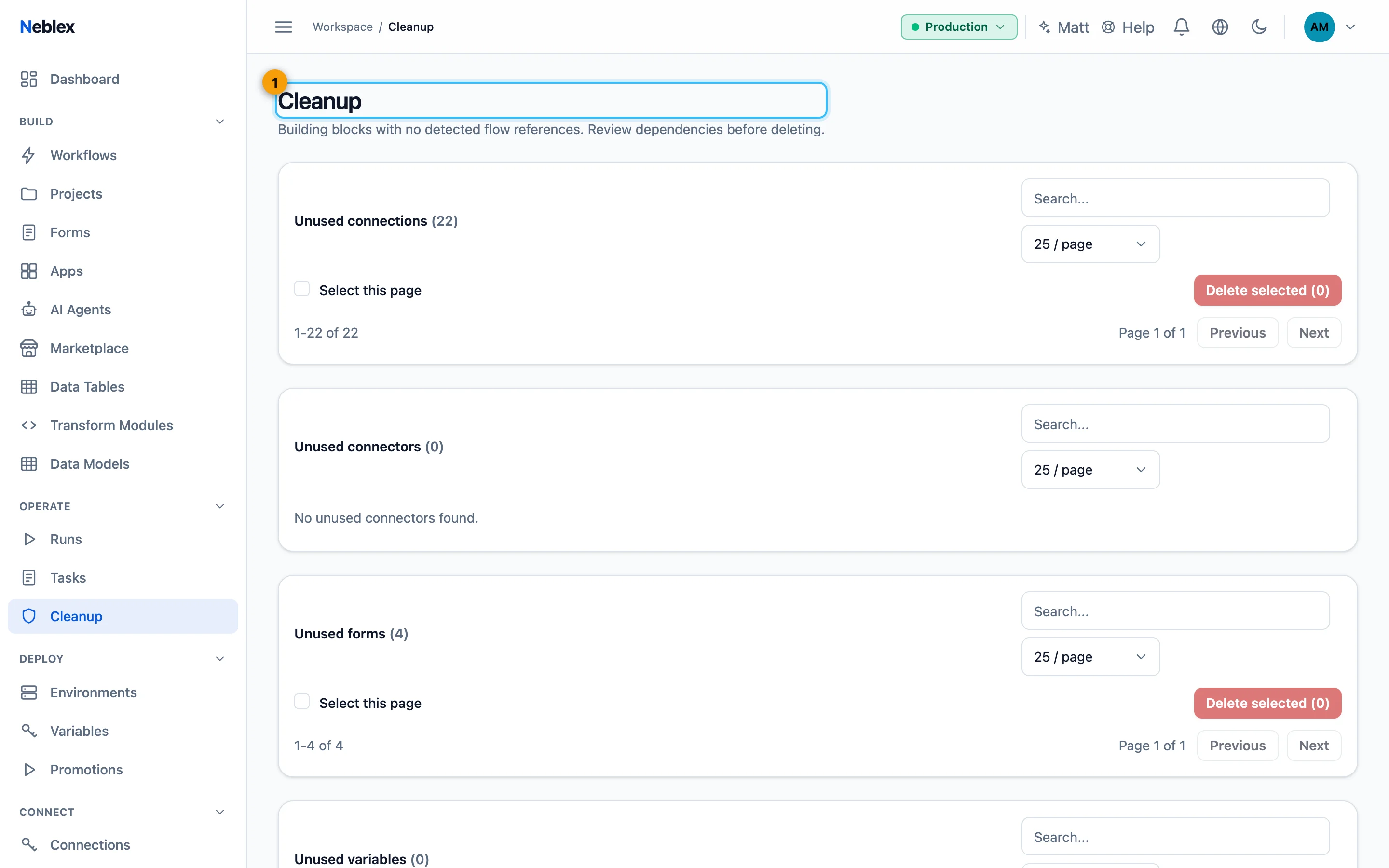
Task: Click the AM user avatar
Action: (x=1319, y=27)
